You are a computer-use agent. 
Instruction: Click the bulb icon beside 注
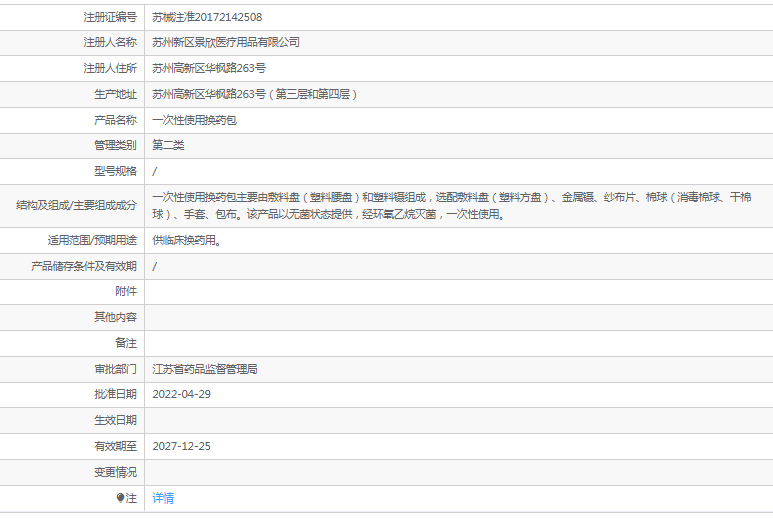(x=120, y=498)
